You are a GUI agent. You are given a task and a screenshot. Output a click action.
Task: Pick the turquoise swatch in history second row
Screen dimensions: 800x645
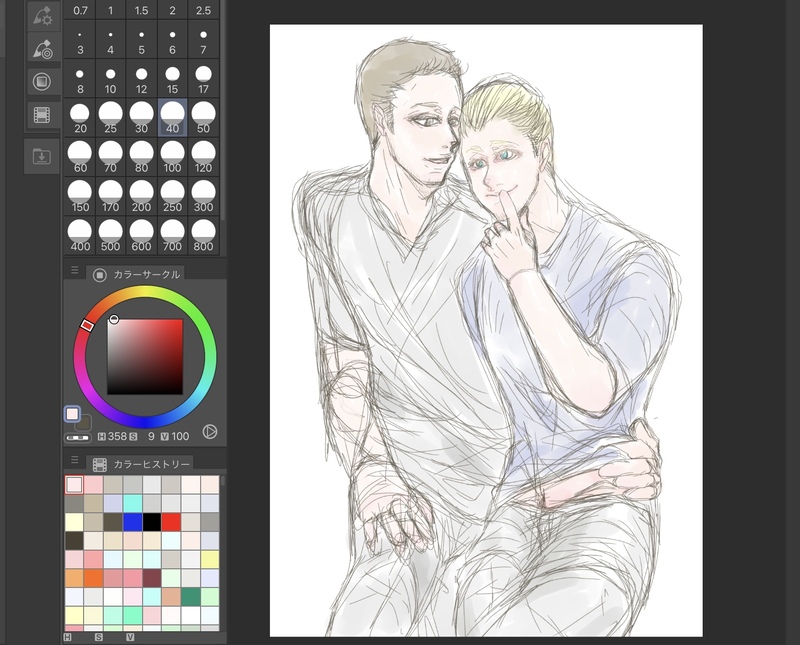click(132, 503)
